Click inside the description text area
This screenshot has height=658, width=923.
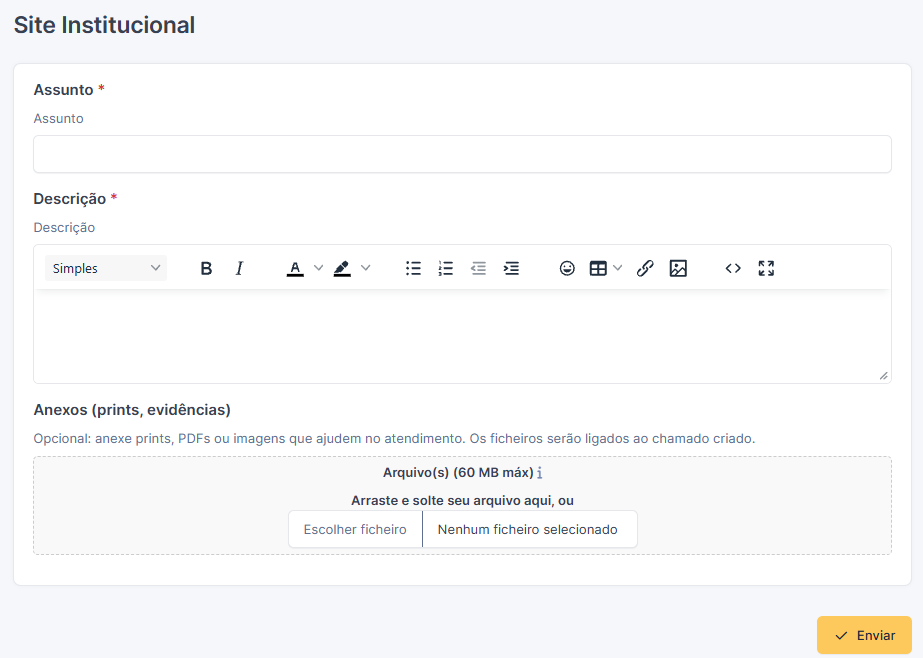462,335
